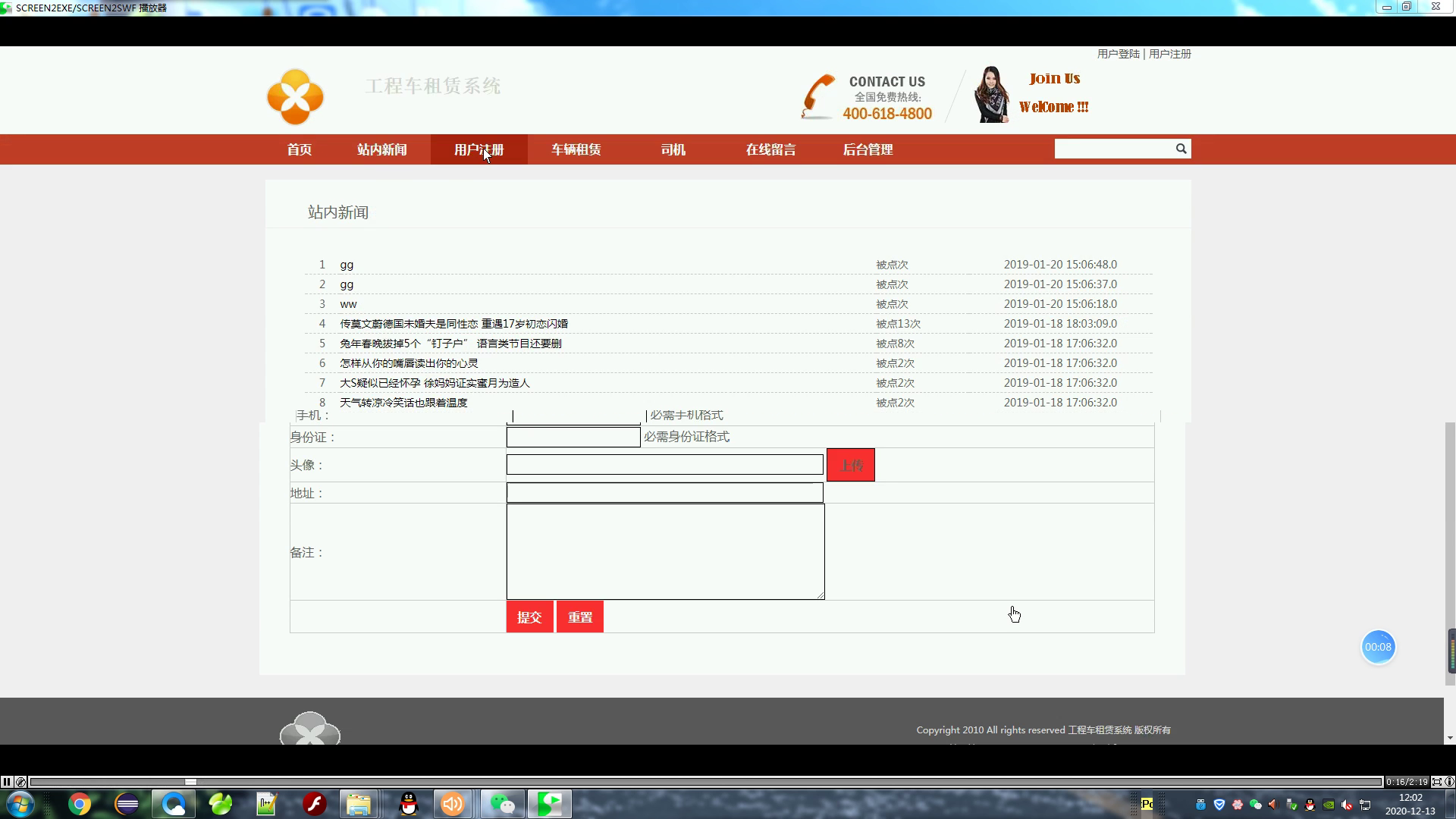
Task: Focus the site search input box
Action: click(x=1114, y=149)
